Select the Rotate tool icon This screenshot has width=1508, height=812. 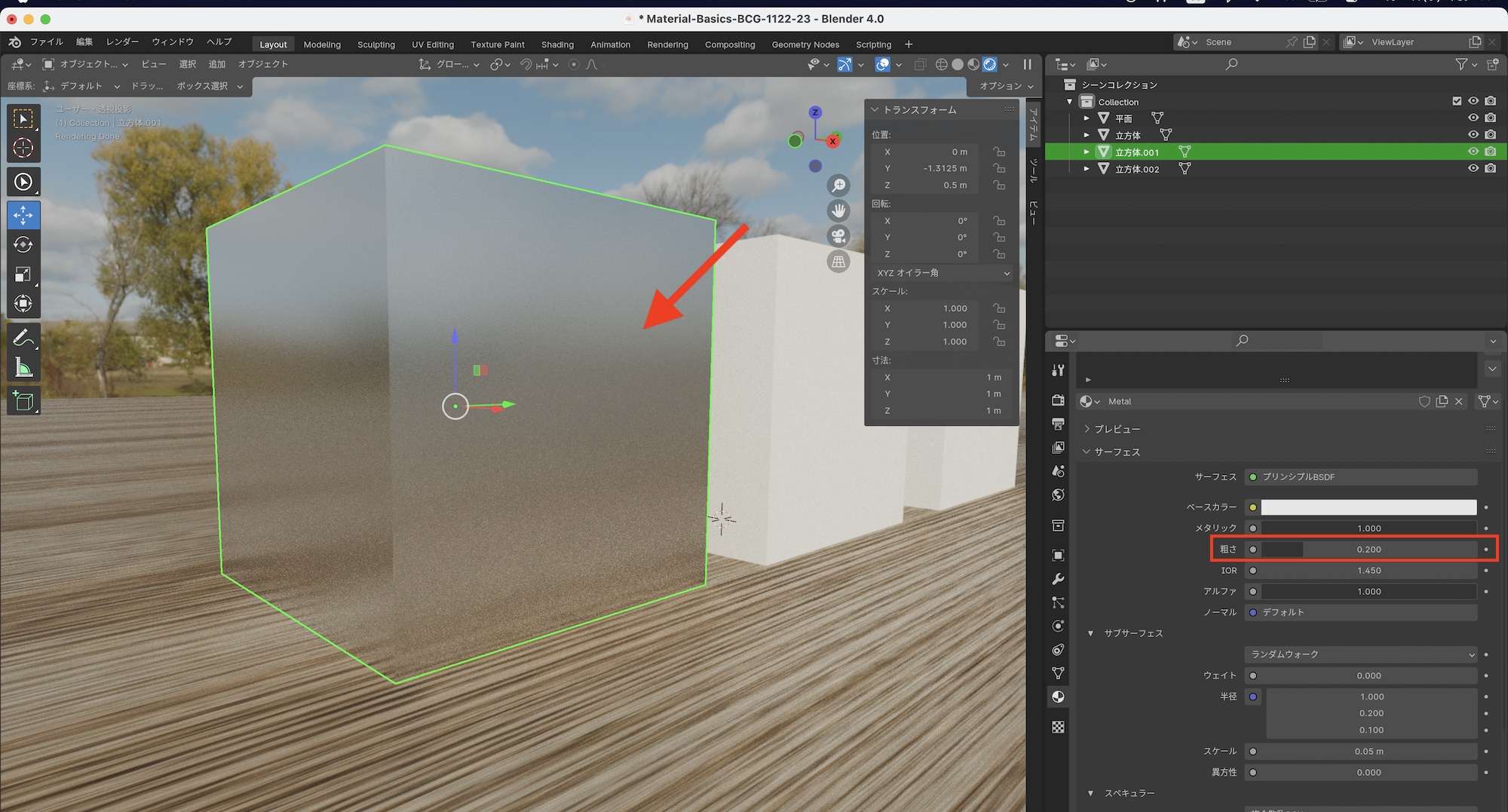[x=23, y=245]
